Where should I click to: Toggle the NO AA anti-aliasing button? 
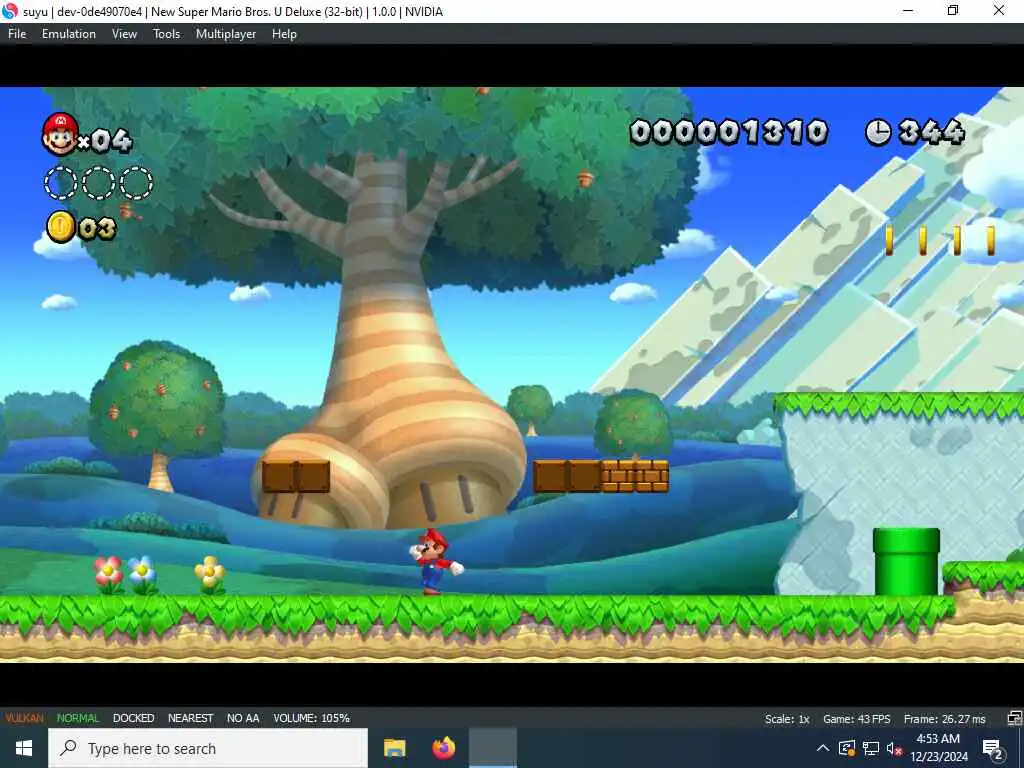243,718
